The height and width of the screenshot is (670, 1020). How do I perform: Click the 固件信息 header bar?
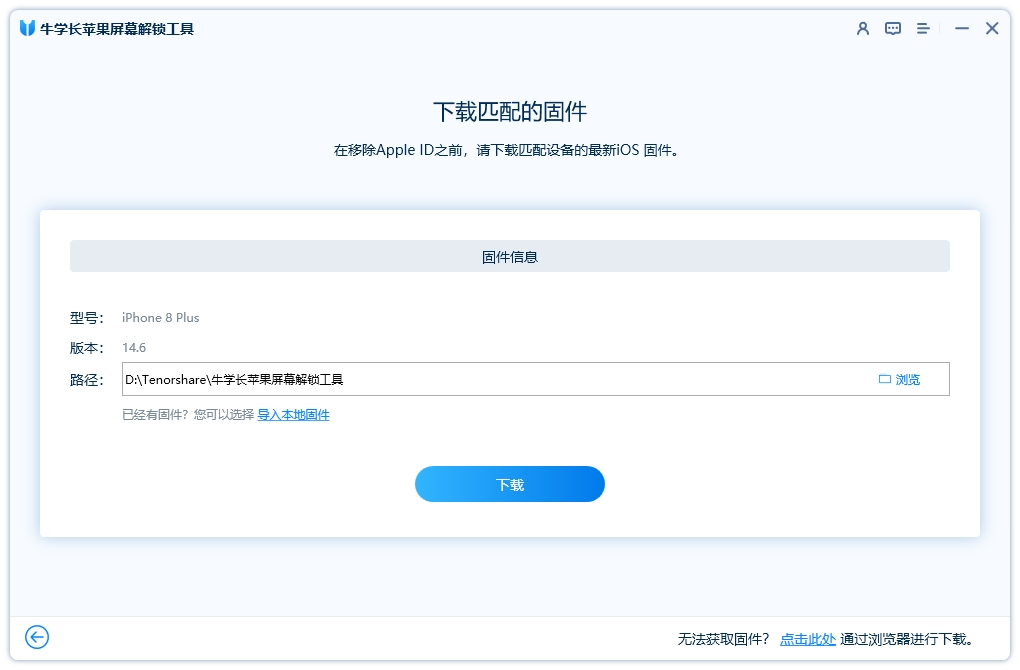(510, 256)
